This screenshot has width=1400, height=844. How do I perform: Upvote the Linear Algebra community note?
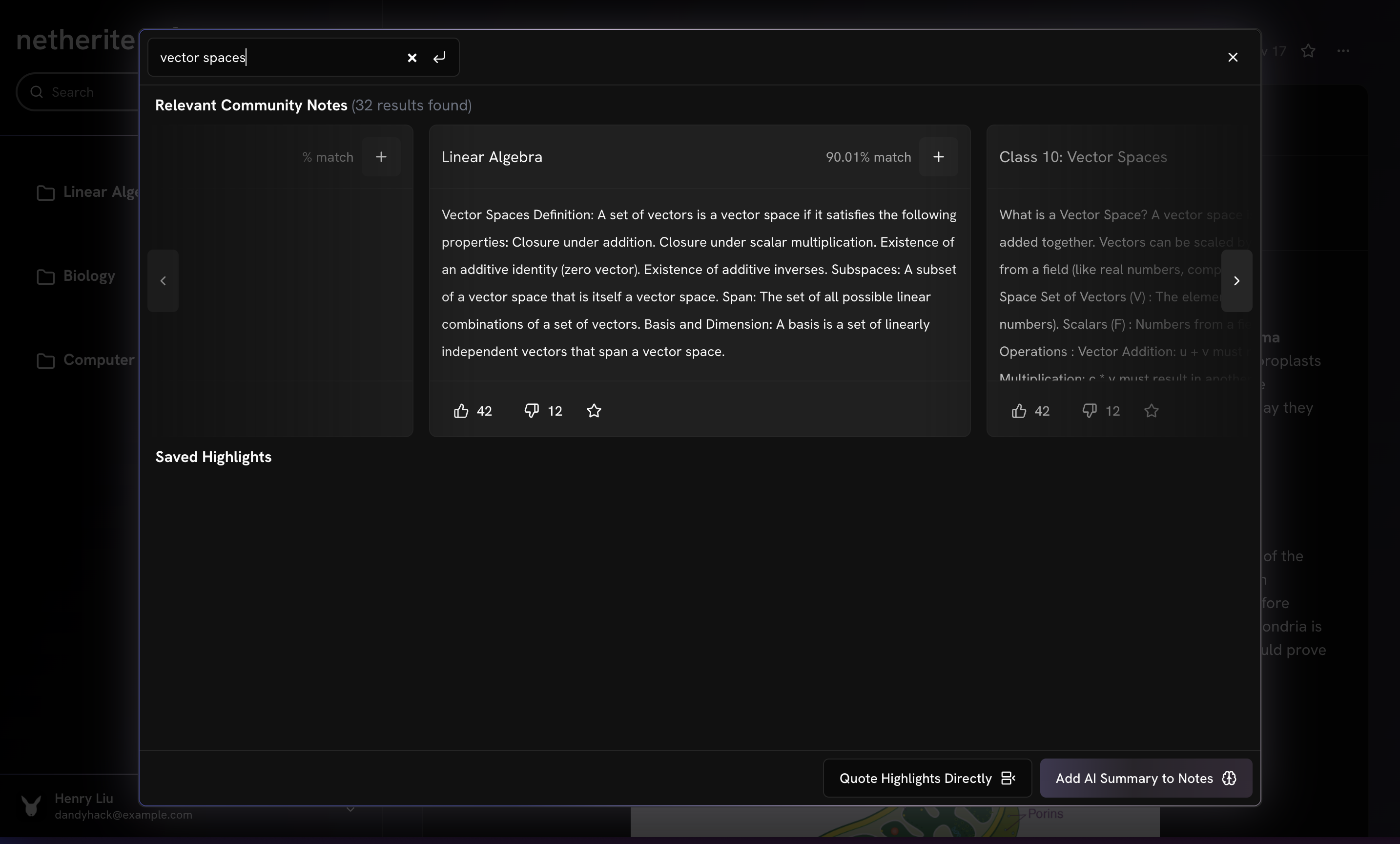[461, 411]
